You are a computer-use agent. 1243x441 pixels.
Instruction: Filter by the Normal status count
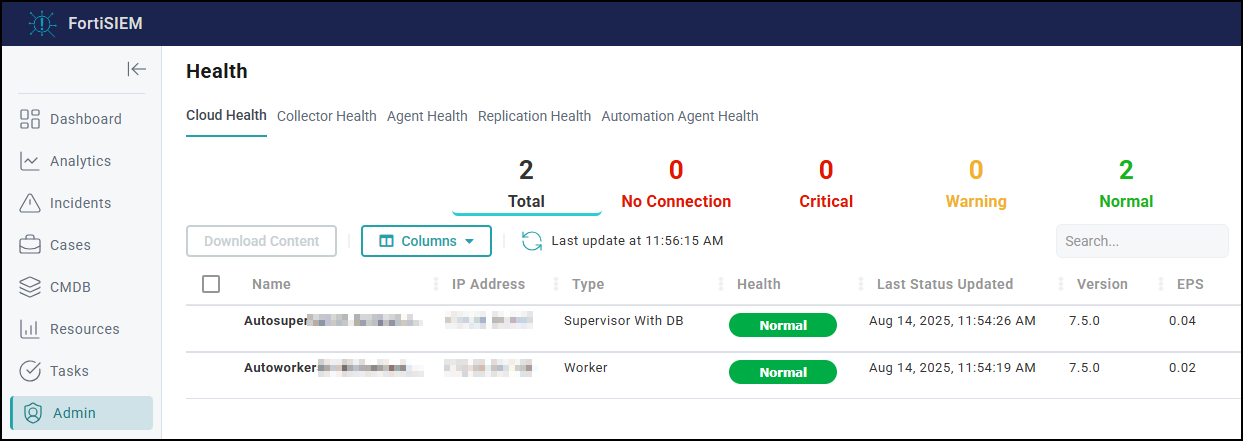click(1126, 184)
